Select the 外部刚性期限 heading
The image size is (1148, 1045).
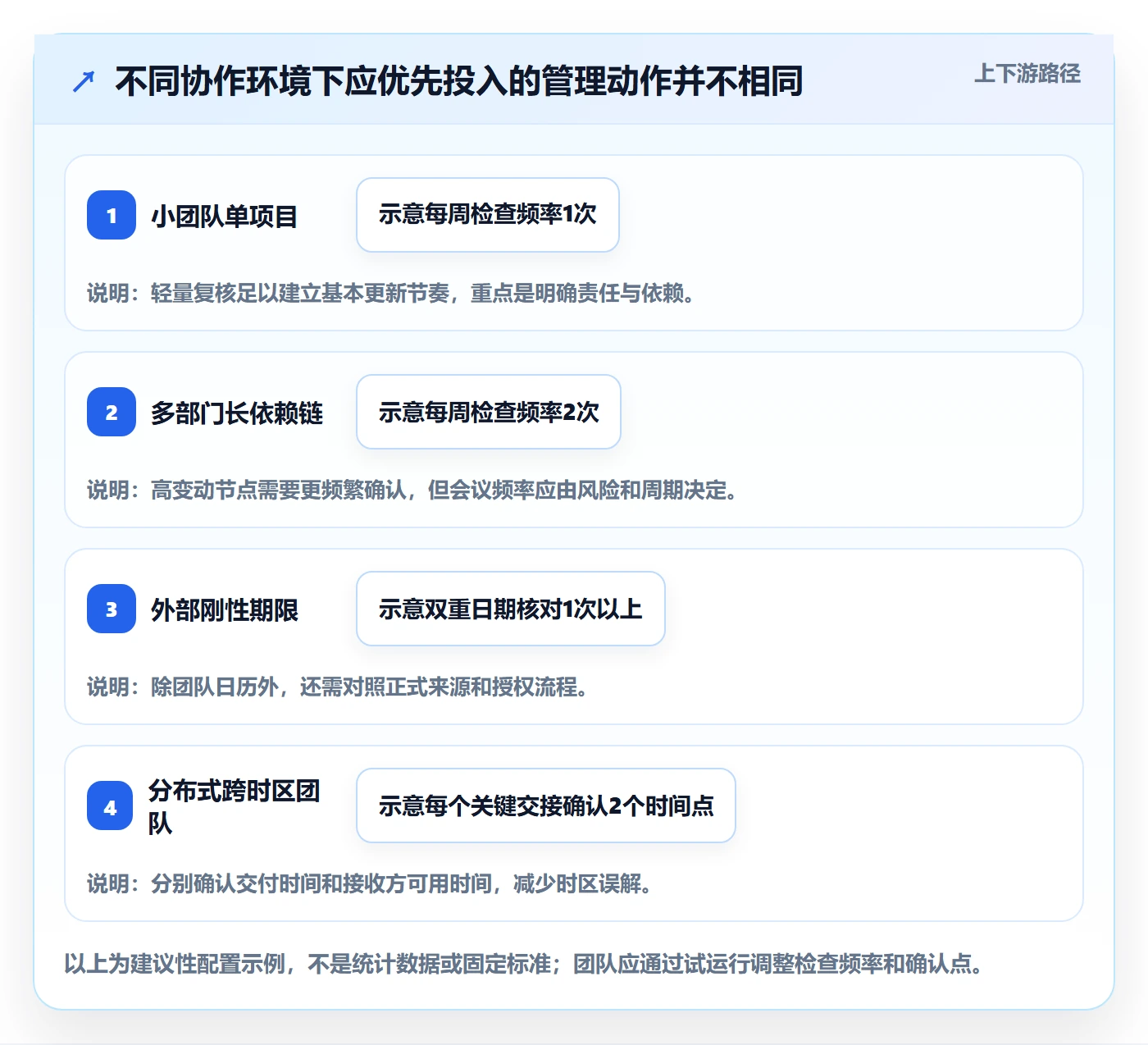point(224,610)
